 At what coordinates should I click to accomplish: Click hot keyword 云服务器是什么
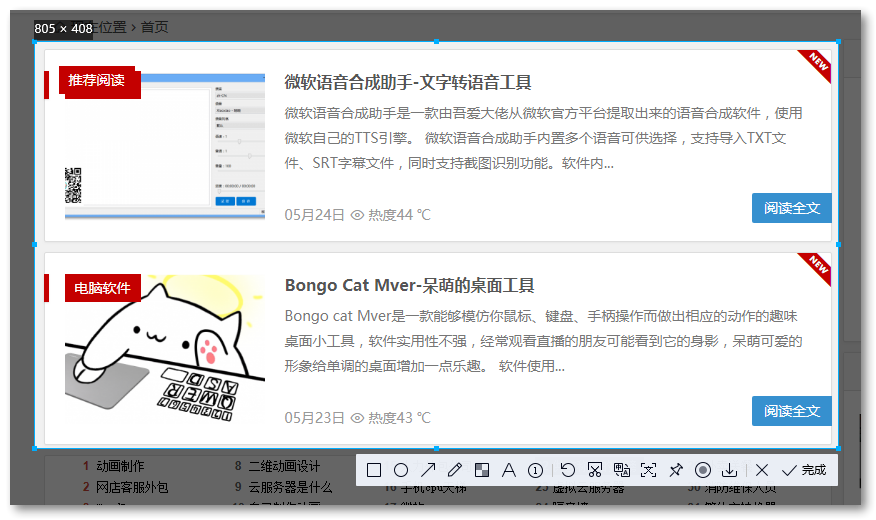290,487
